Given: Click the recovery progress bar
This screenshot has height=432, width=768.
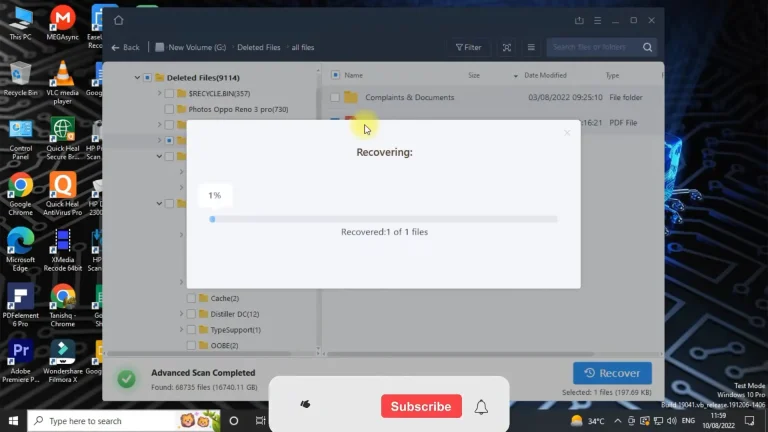Looking at the screenshot, I should tap(383, 219).
